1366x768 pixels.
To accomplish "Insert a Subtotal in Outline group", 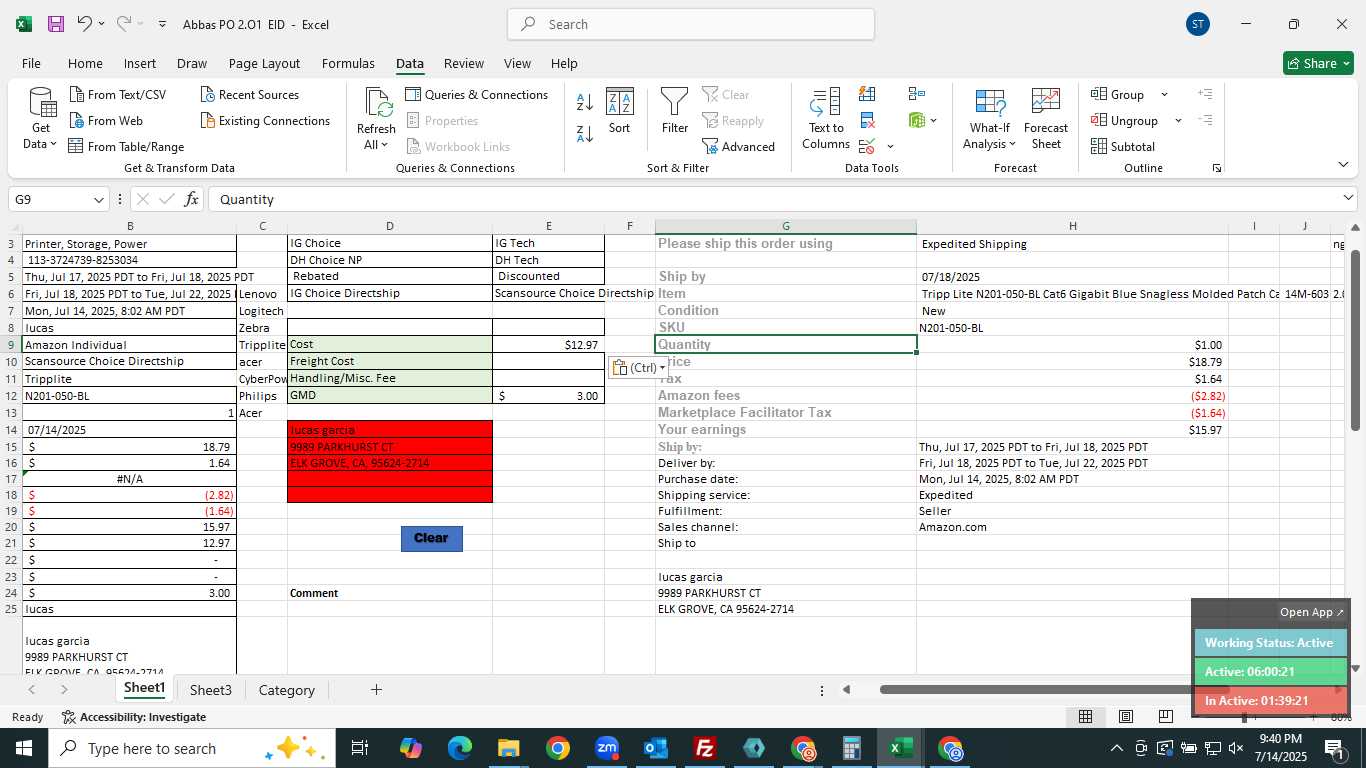I will [1123, 146].
